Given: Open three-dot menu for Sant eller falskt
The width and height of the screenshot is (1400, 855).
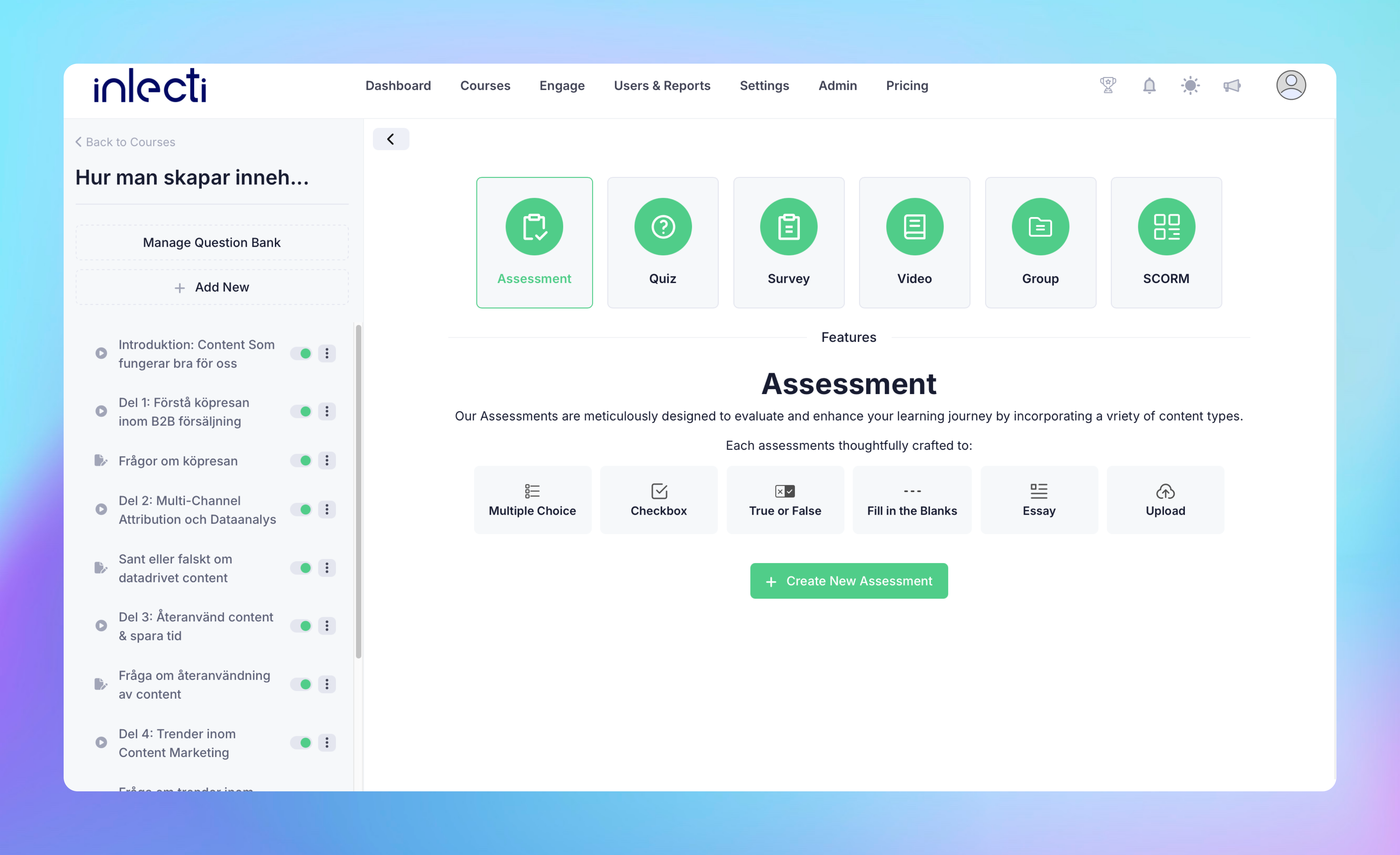Looking at the screenshot, I should tap(327, 568).
